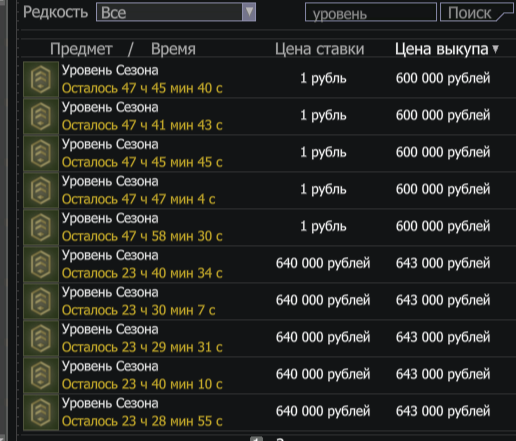Screen dimensions: 516x441
Task: Click the Season Level icon with 47 ч 45 мин 45 с remaining
Action: pyautogui.click(x=41, y=153)
